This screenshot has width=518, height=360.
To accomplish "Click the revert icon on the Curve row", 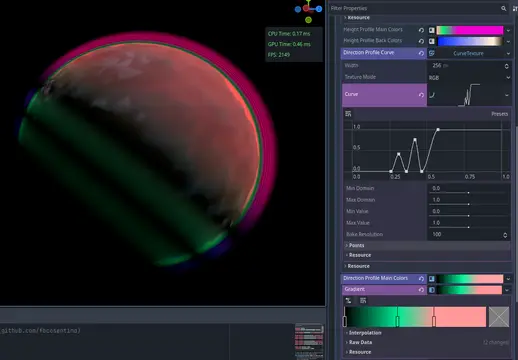I will click(x=421, y=95).
